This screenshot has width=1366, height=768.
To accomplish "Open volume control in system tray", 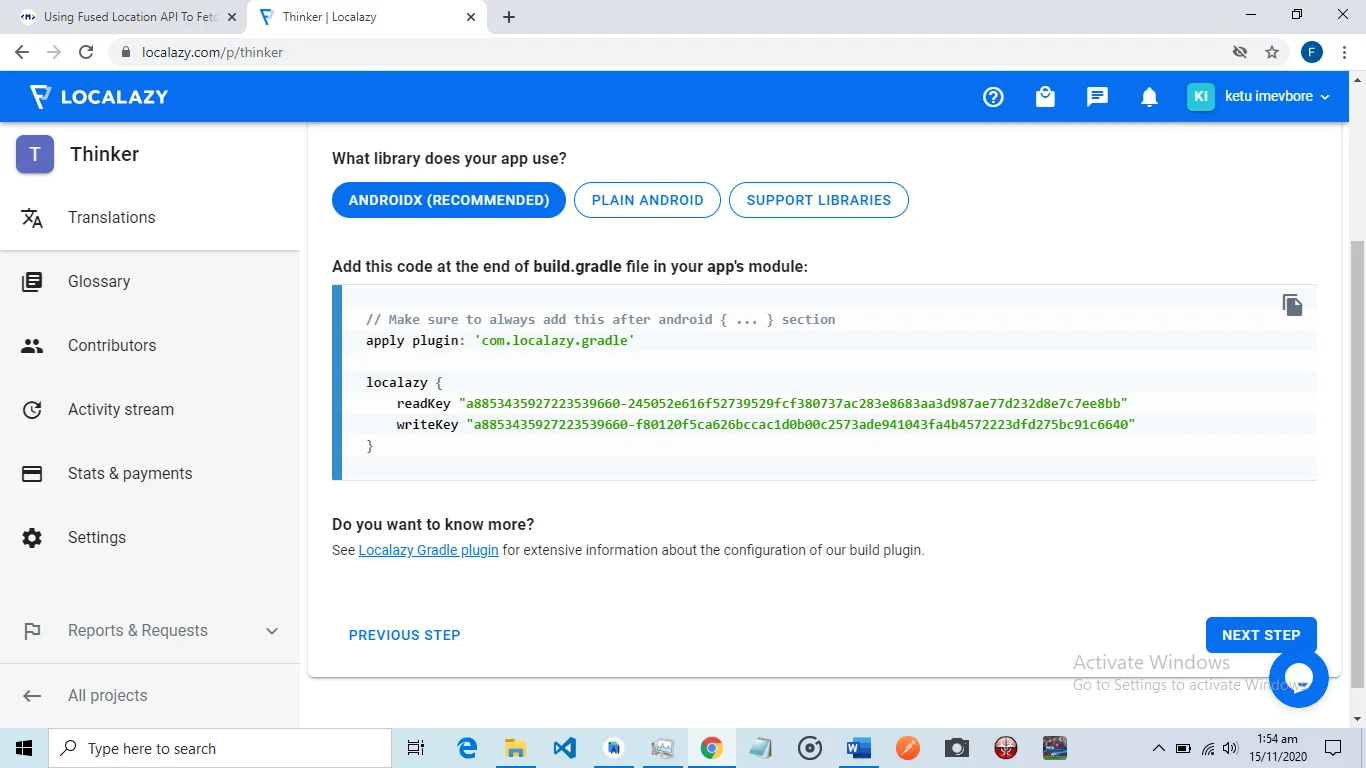I will coord(1230,748).
